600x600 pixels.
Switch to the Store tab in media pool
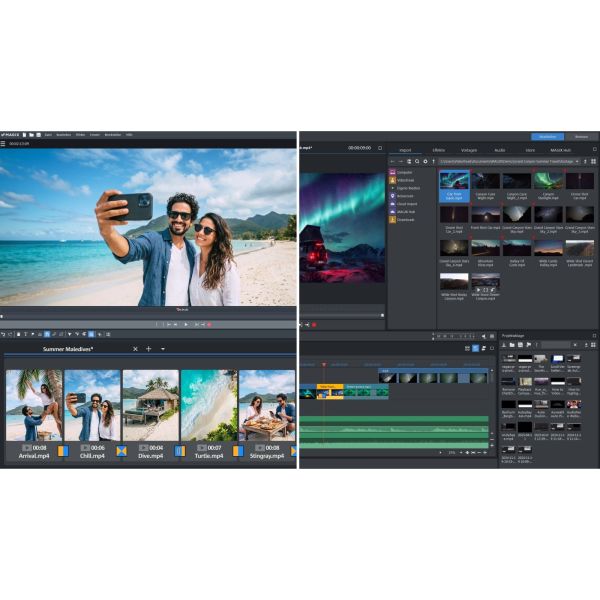click(x=530, y=150)
